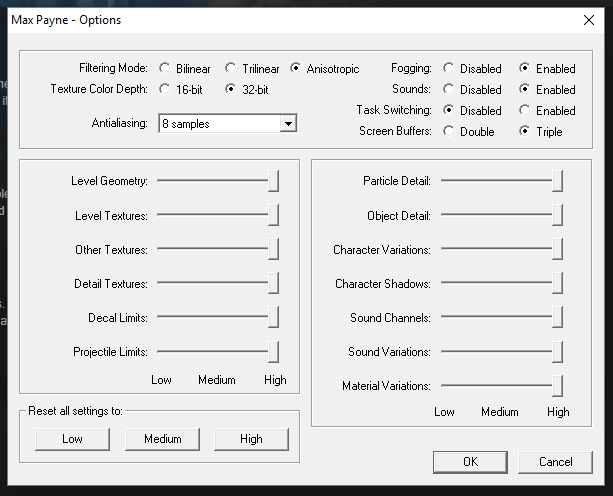Set Task Switching to Disabled
This screenshot has width=613, height=496.
coord(449,111)
